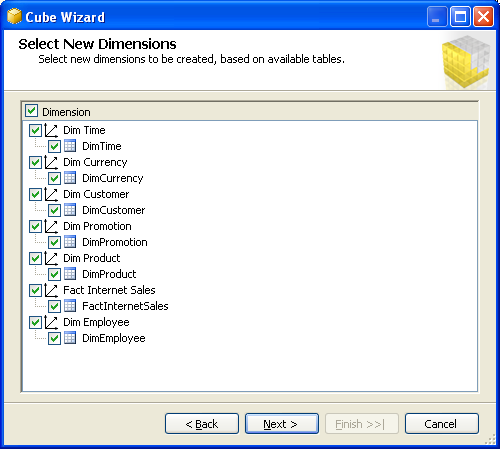Click the Dim Time dimension axis icon

pos(51,130)
